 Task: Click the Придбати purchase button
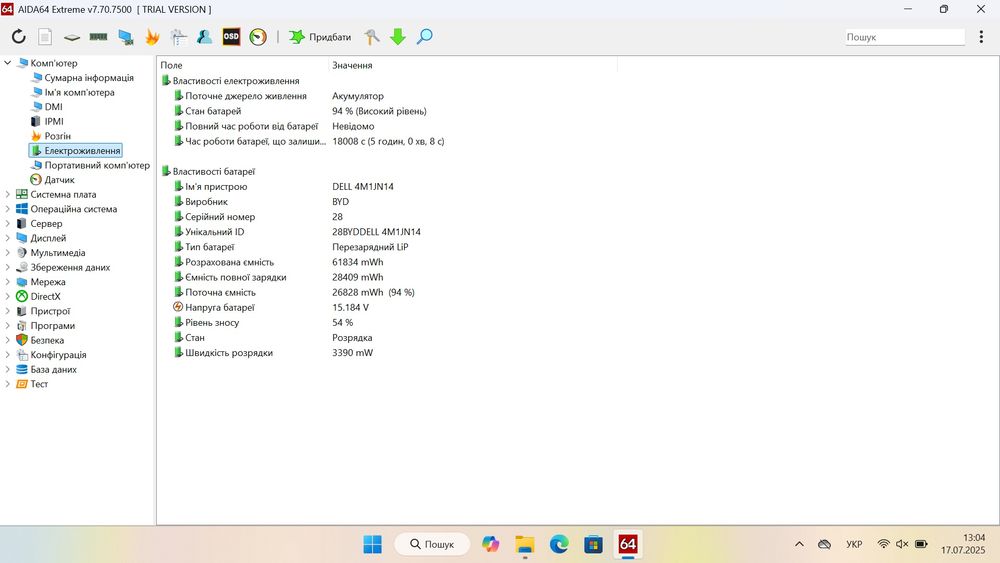click(320, 37)
